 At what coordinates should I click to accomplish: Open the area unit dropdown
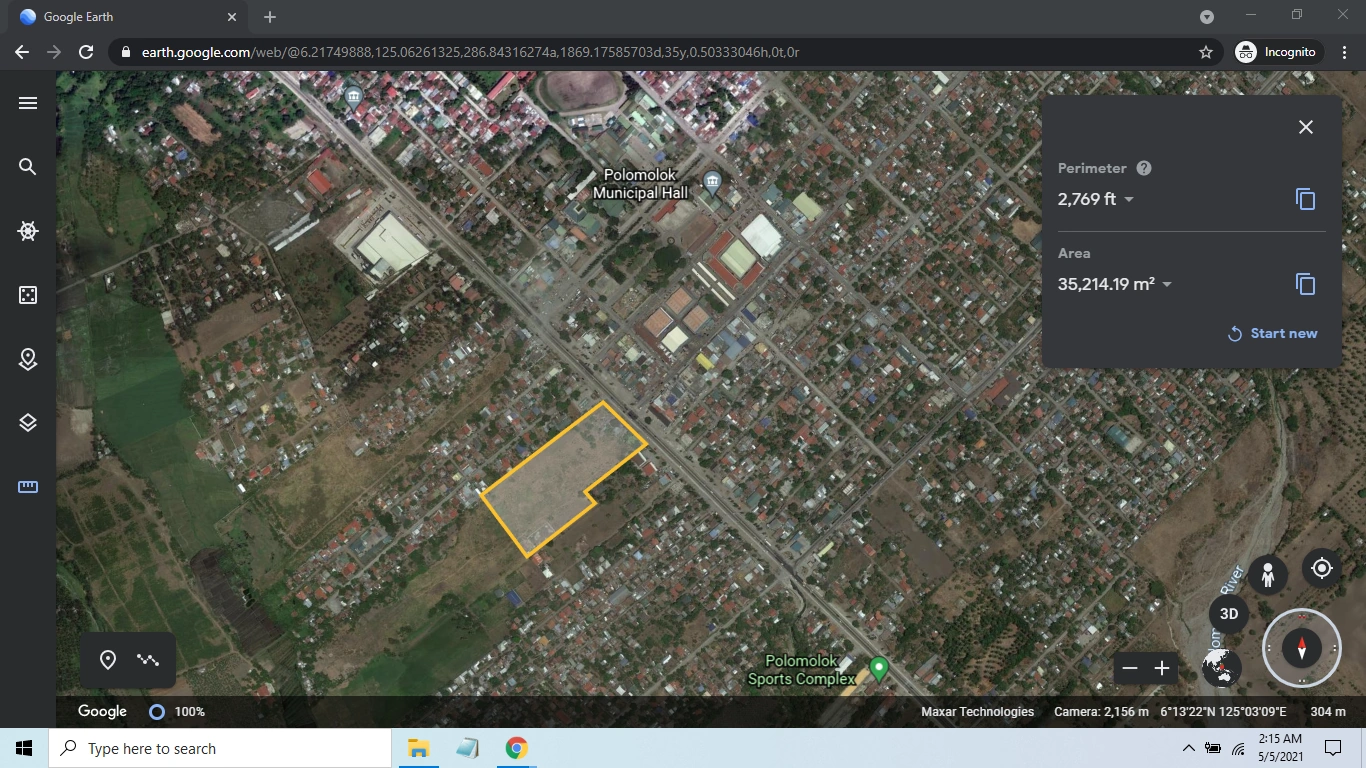1166,285
